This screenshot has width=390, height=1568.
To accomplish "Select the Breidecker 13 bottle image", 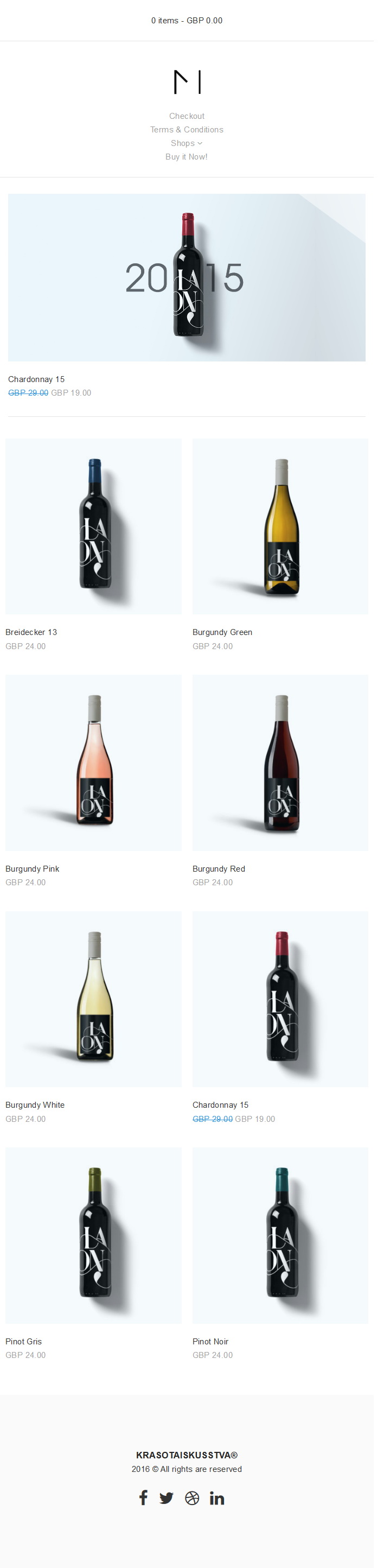I will coord(93,526).
